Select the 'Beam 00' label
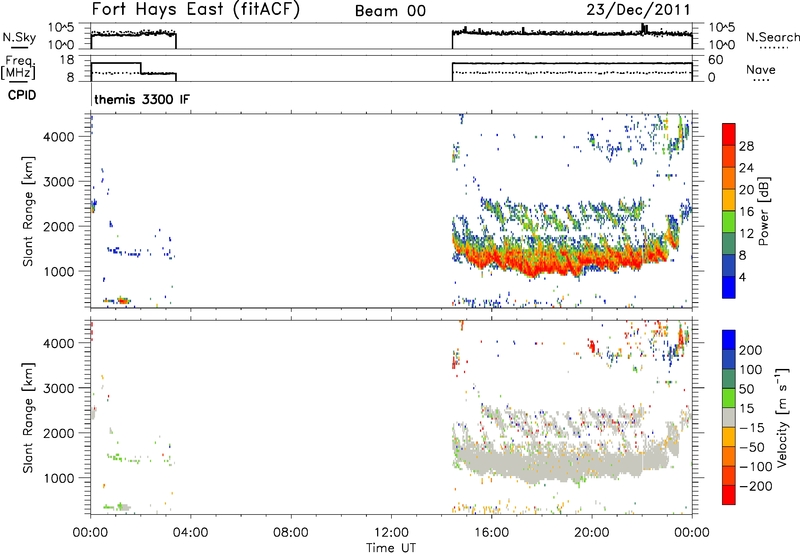 coord(390,11)
